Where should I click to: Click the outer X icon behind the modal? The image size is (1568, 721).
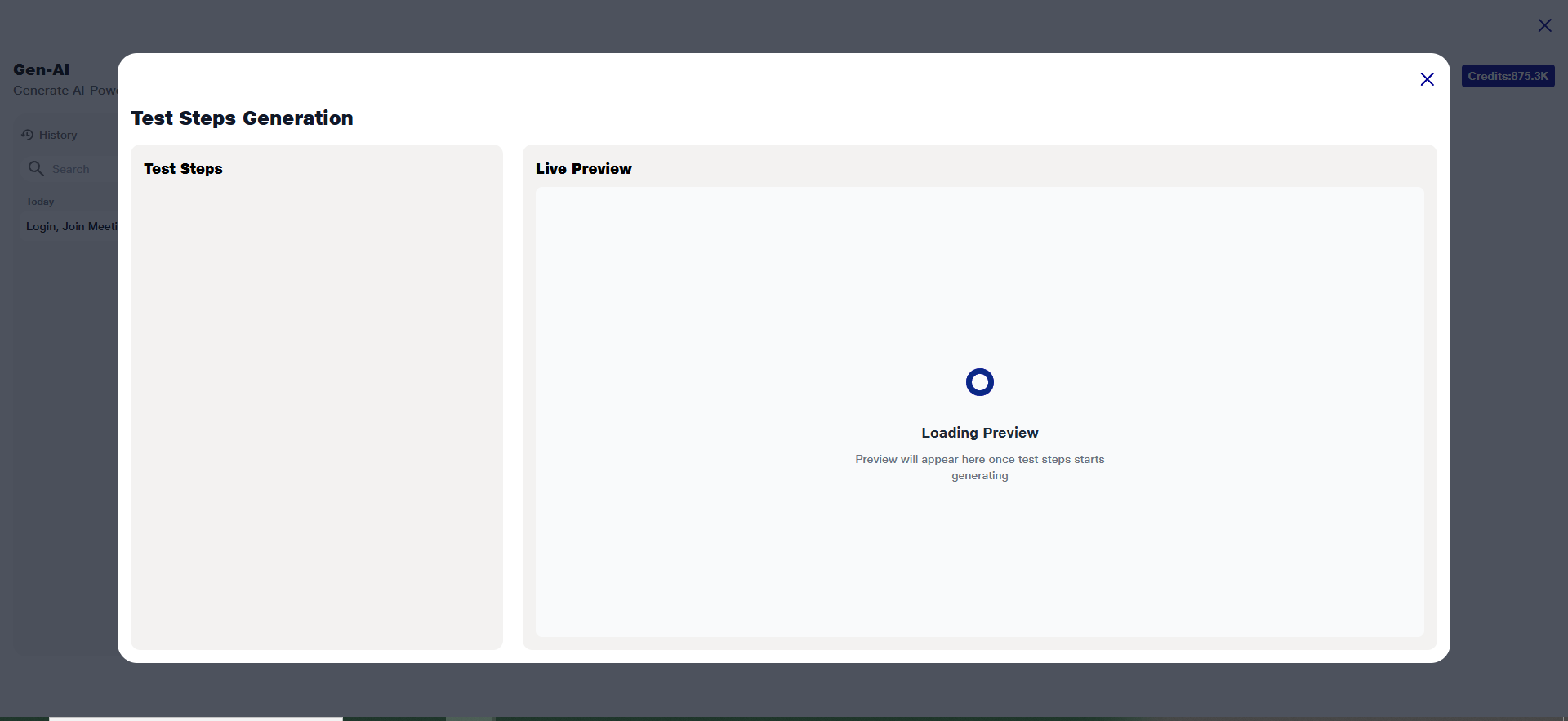coord(1544,25)
